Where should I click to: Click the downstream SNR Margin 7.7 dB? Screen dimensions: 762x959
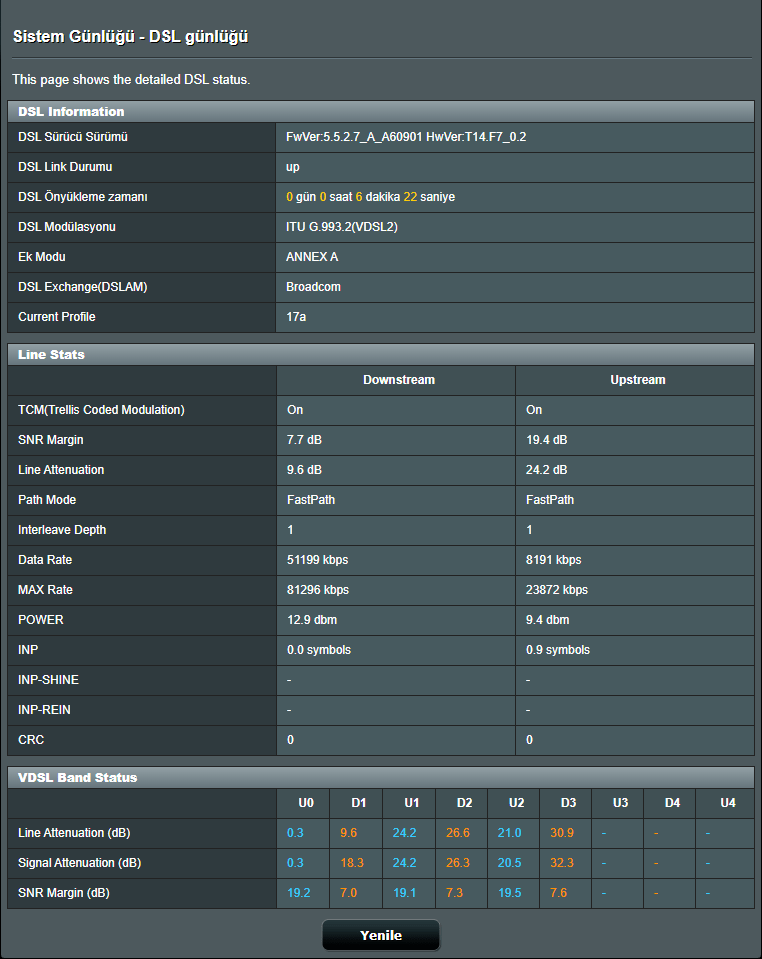307,440
